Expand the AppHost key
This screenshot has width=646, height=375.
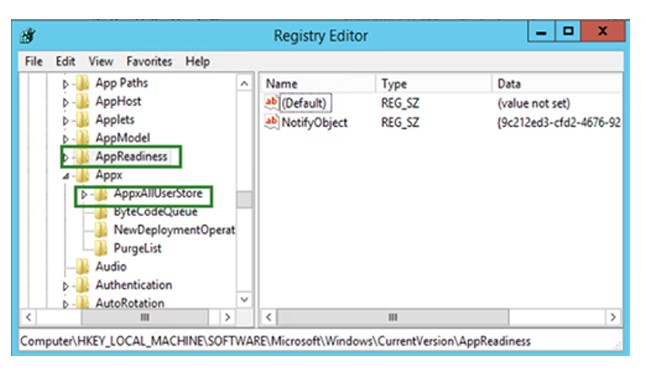(66, 102)
